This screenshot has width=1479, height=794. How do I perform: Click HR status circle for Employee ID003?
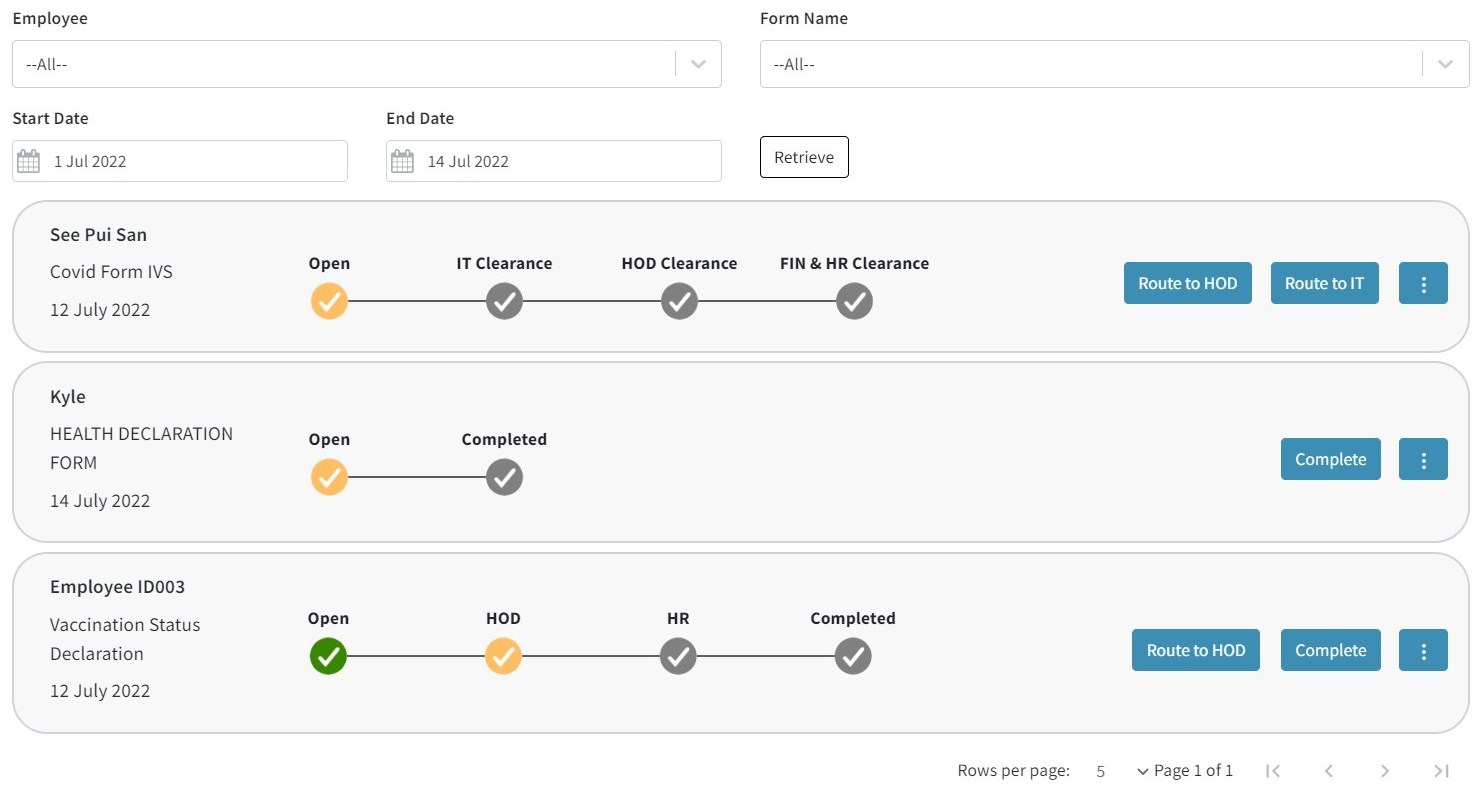(x=678, y=656)
